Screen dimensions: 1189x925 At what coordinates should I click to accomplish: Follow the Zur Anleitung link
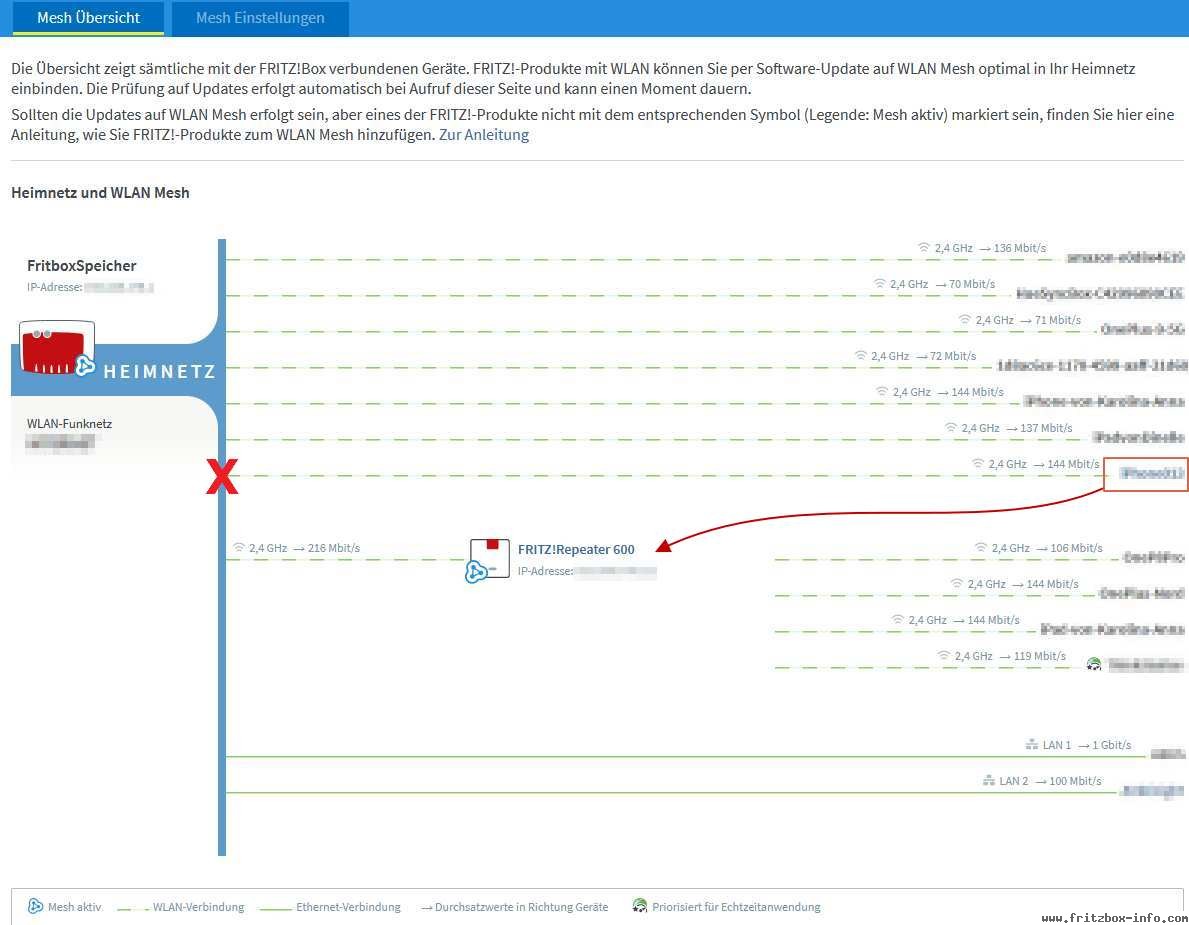point(484,135)
